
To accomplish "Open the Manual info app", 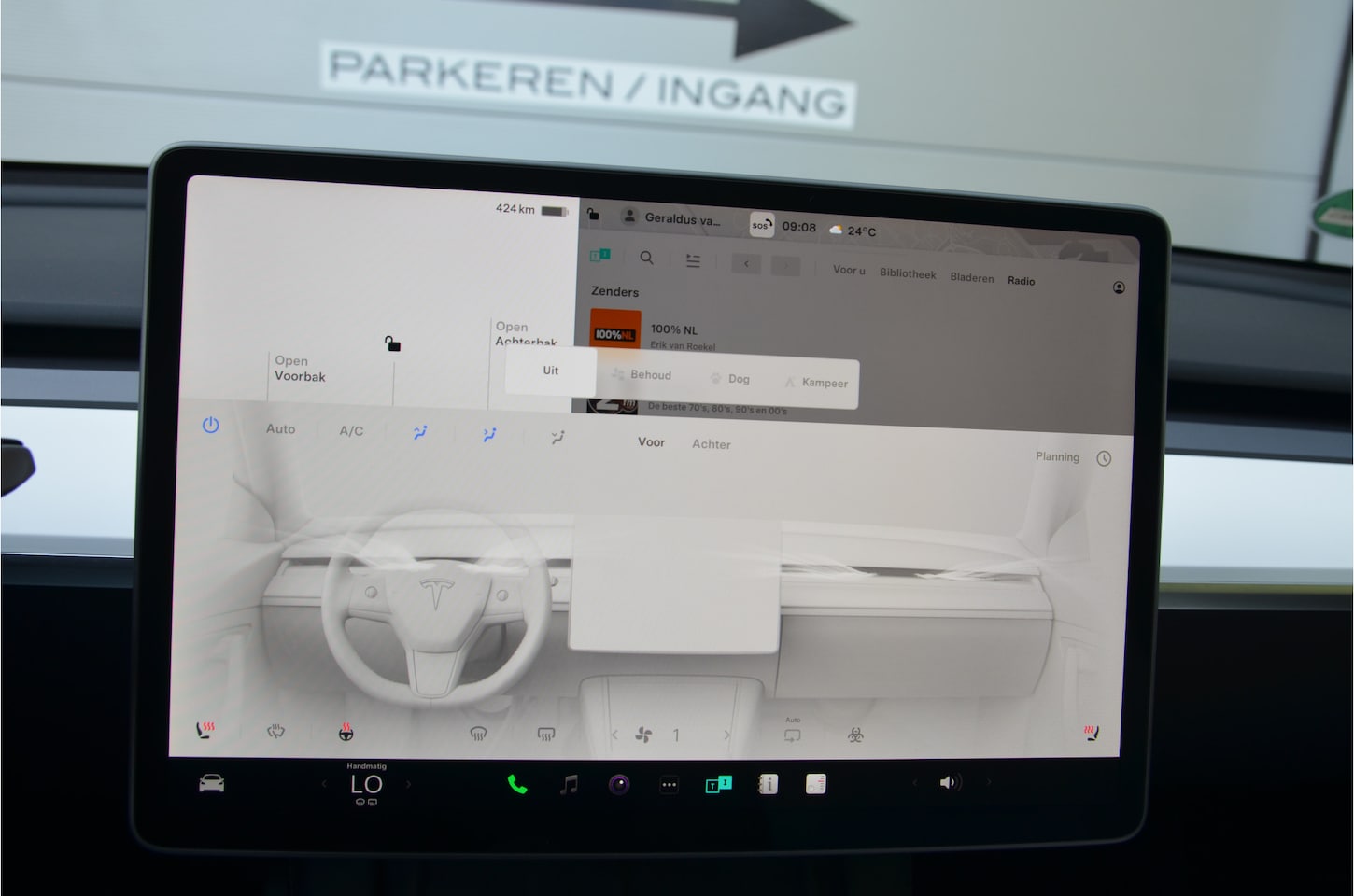I will point(768,785).
